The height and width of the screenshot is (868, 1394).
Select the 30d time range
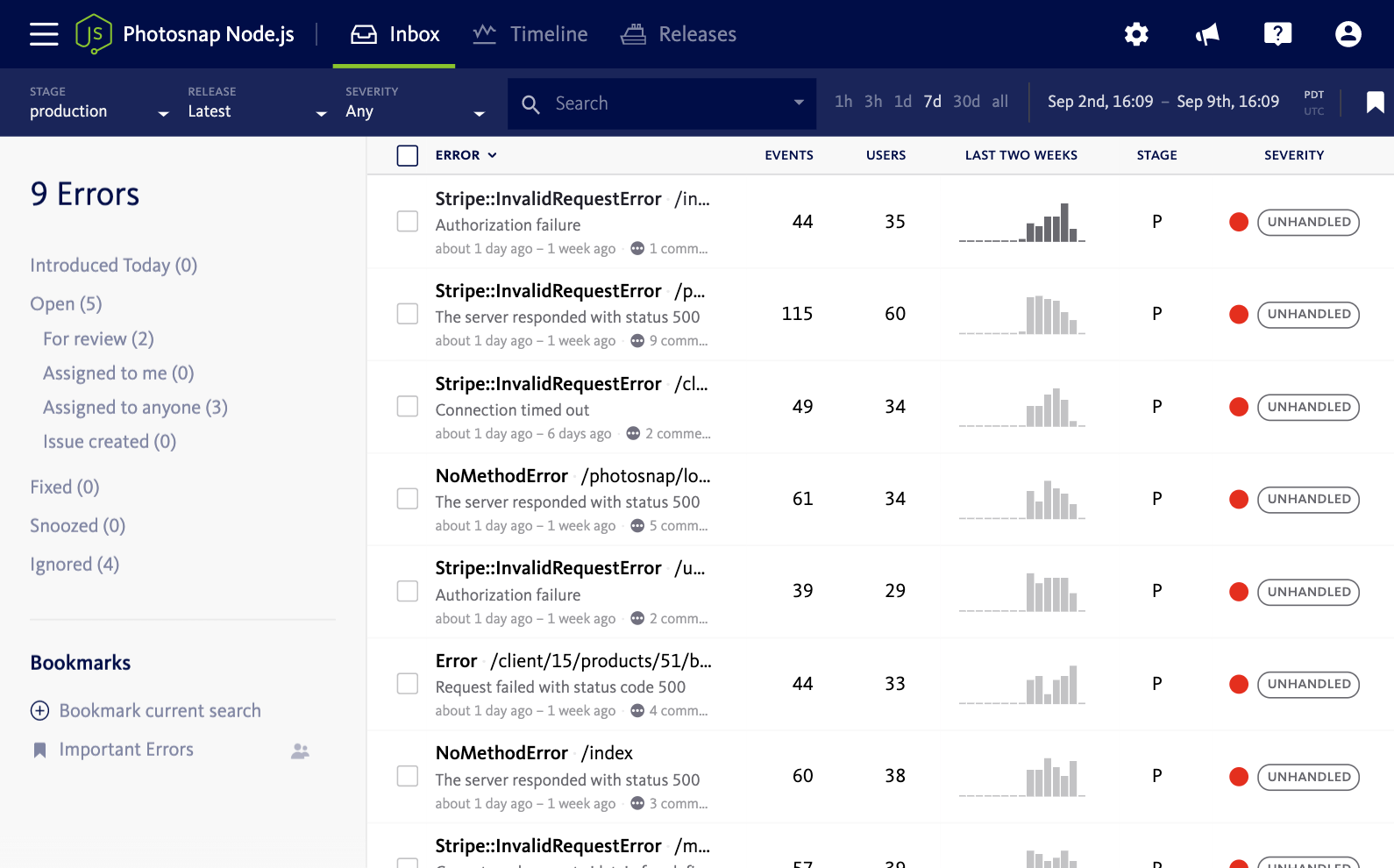(x=966, y=102)
